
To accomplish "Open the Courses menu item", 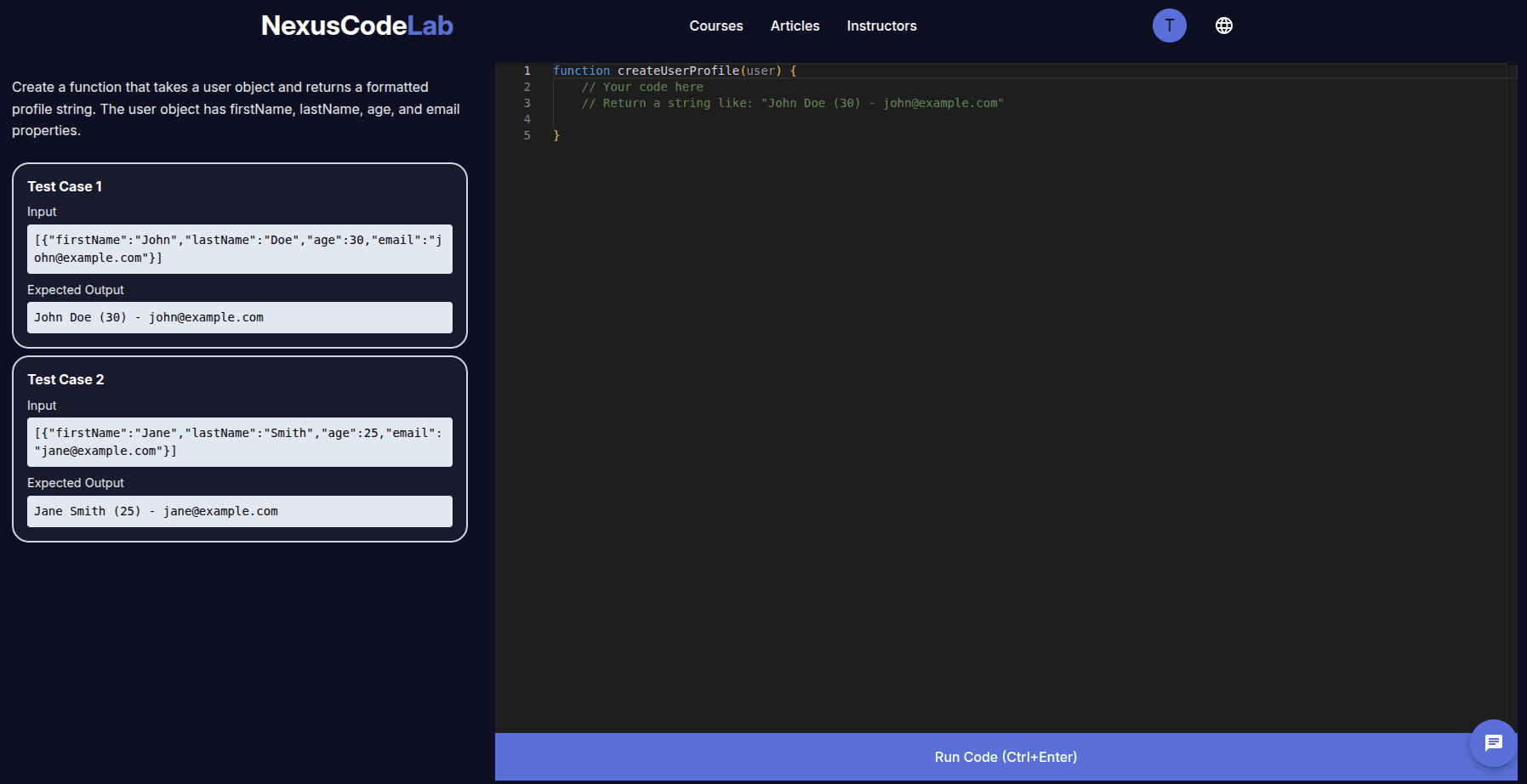I will click(716, 26).
